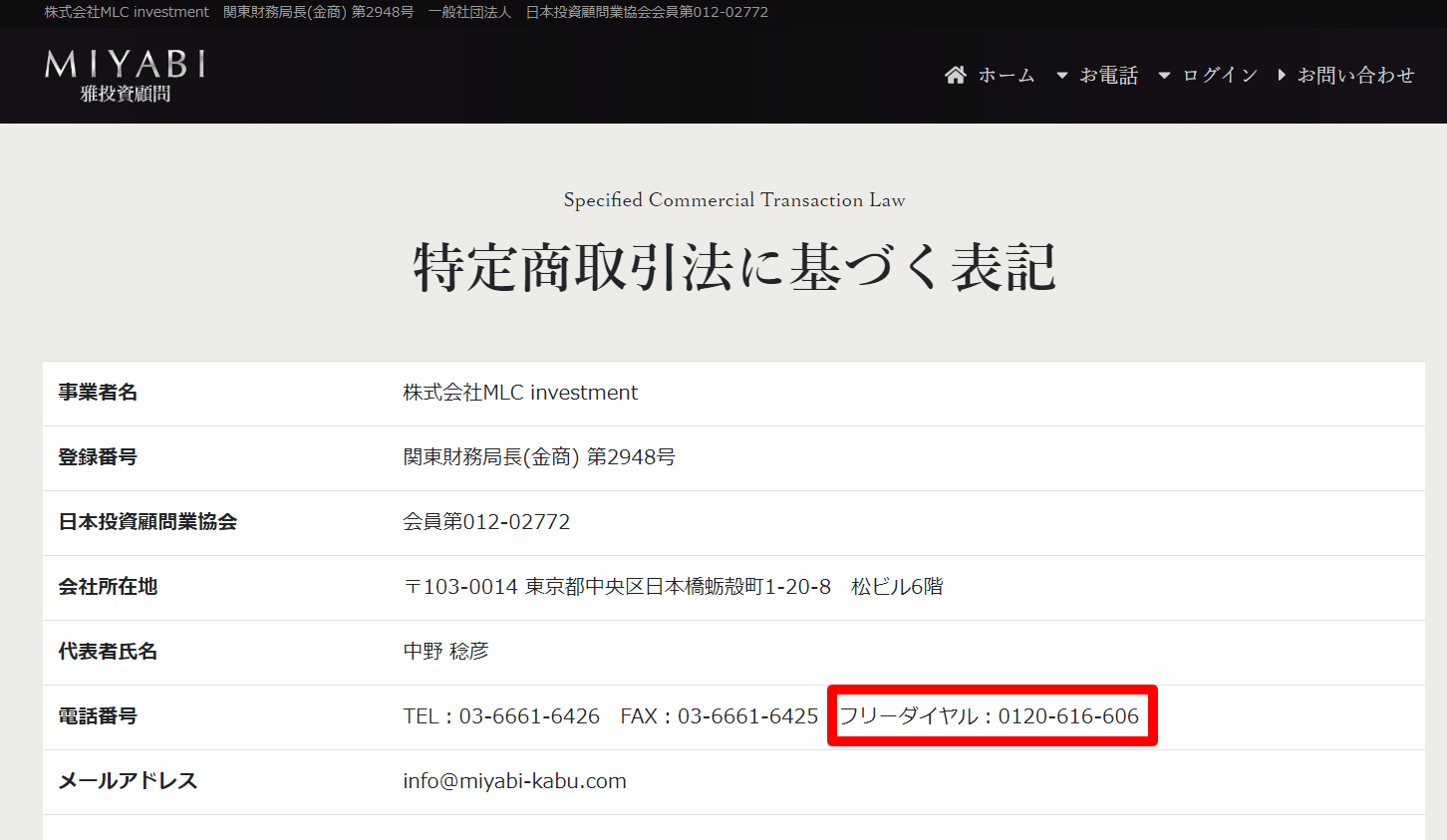1447x840 pixels.
Task: Click the Specified Commercial Transaction Law subtitle
Action: coord(734,199)
